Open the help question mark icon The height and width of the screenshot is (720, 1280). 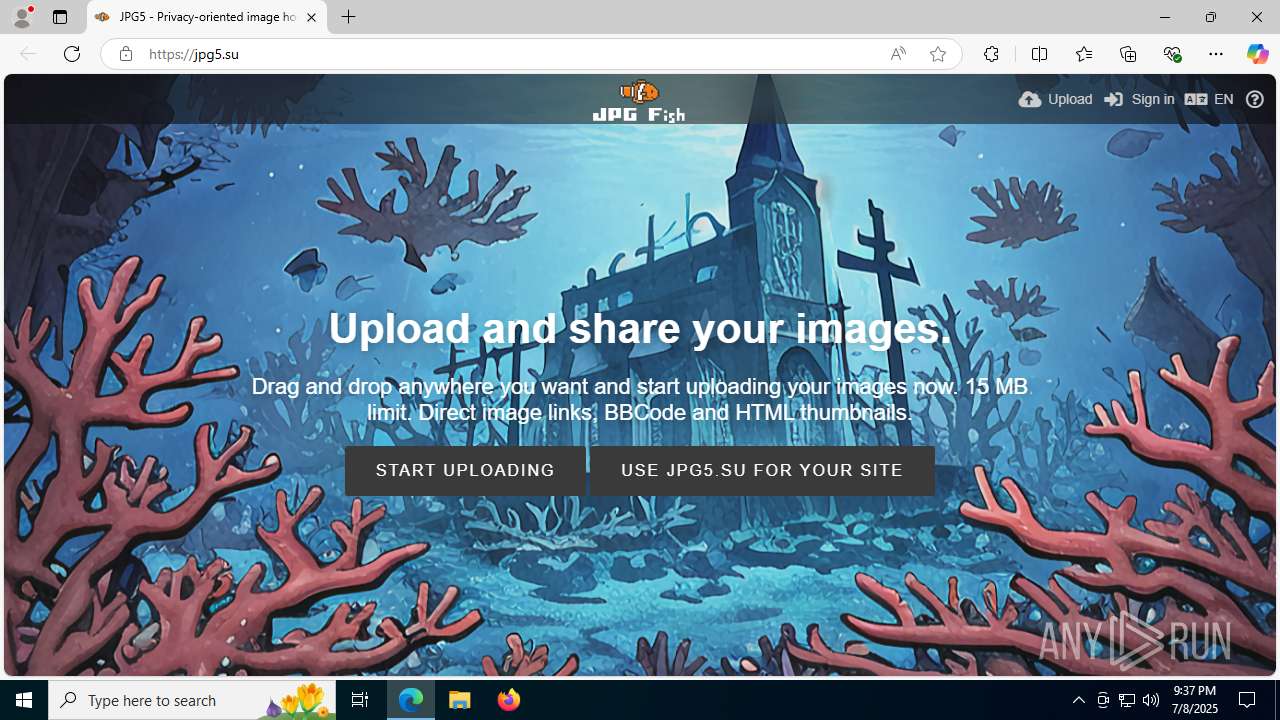pyautogui.click(x=1255, y=99)
